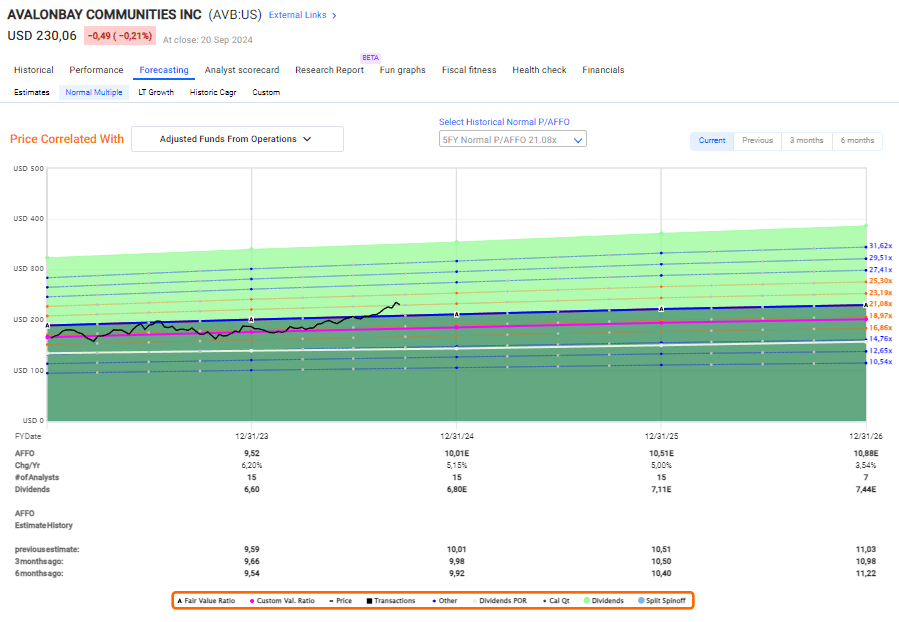
Task: Click Chg/Yr value 6,20%
Action: point(252,465)
